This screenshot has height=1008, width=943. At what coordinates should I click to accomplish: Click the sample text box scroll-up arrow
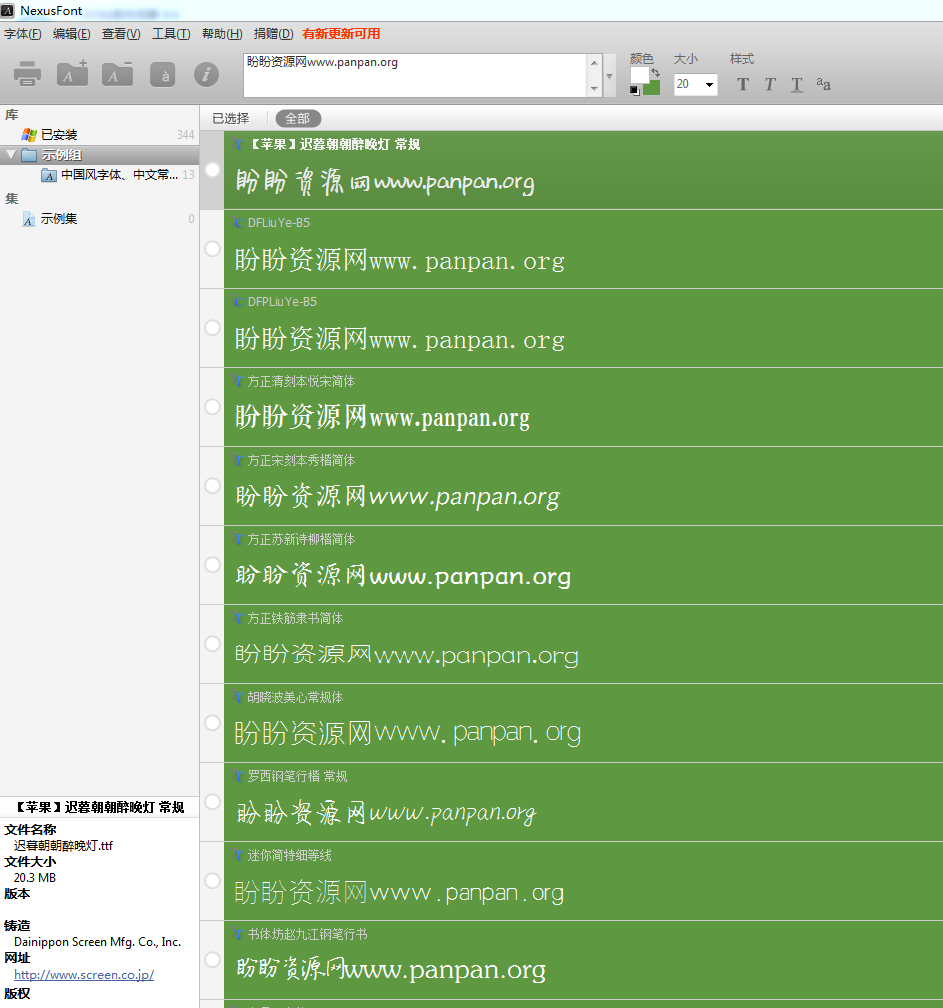594,63
